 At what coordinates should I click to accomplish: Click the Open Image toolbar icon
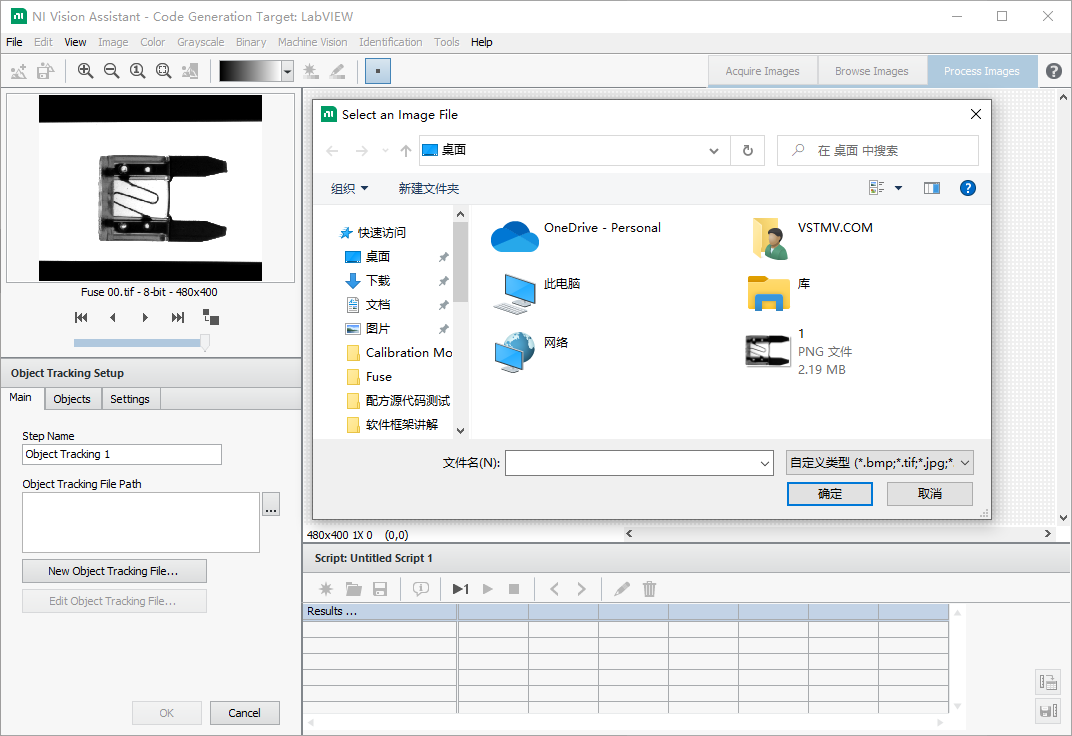coord(45,70)
